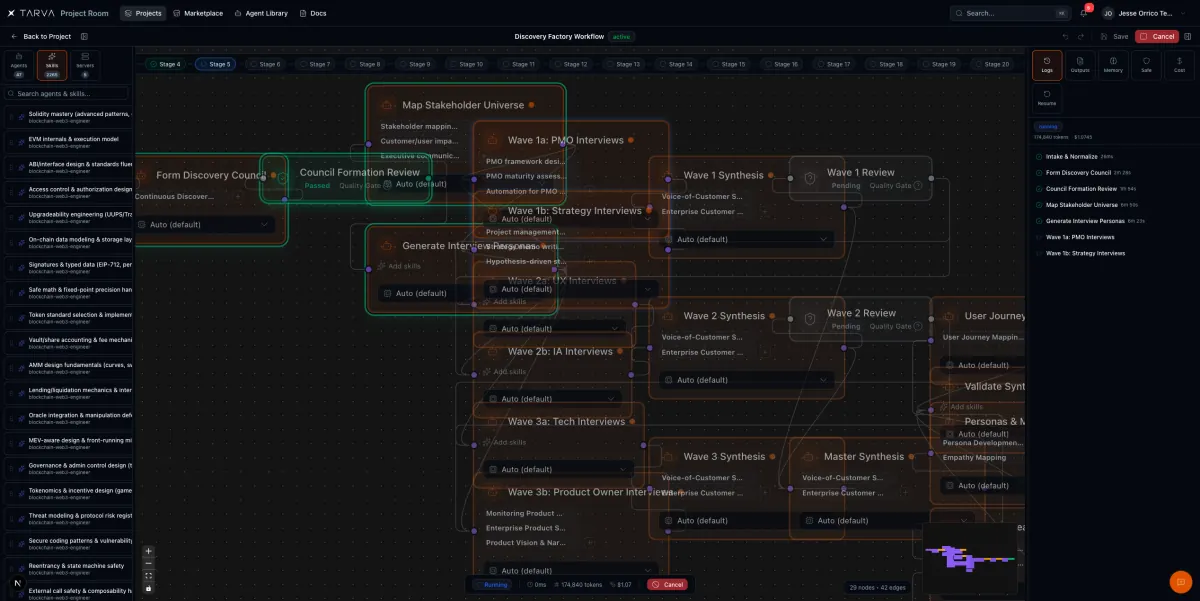Image resolution: width=1200 pixels, height=601 pixels.
Task: Click the panel icon beside Back to Project
Action: point(84,36)
